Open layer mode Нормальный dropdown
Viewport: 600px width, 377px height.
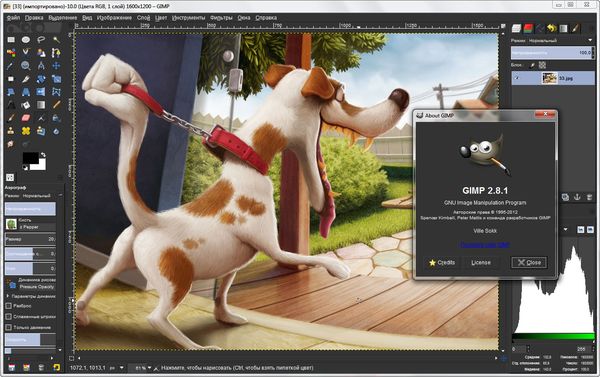(553, 40)
